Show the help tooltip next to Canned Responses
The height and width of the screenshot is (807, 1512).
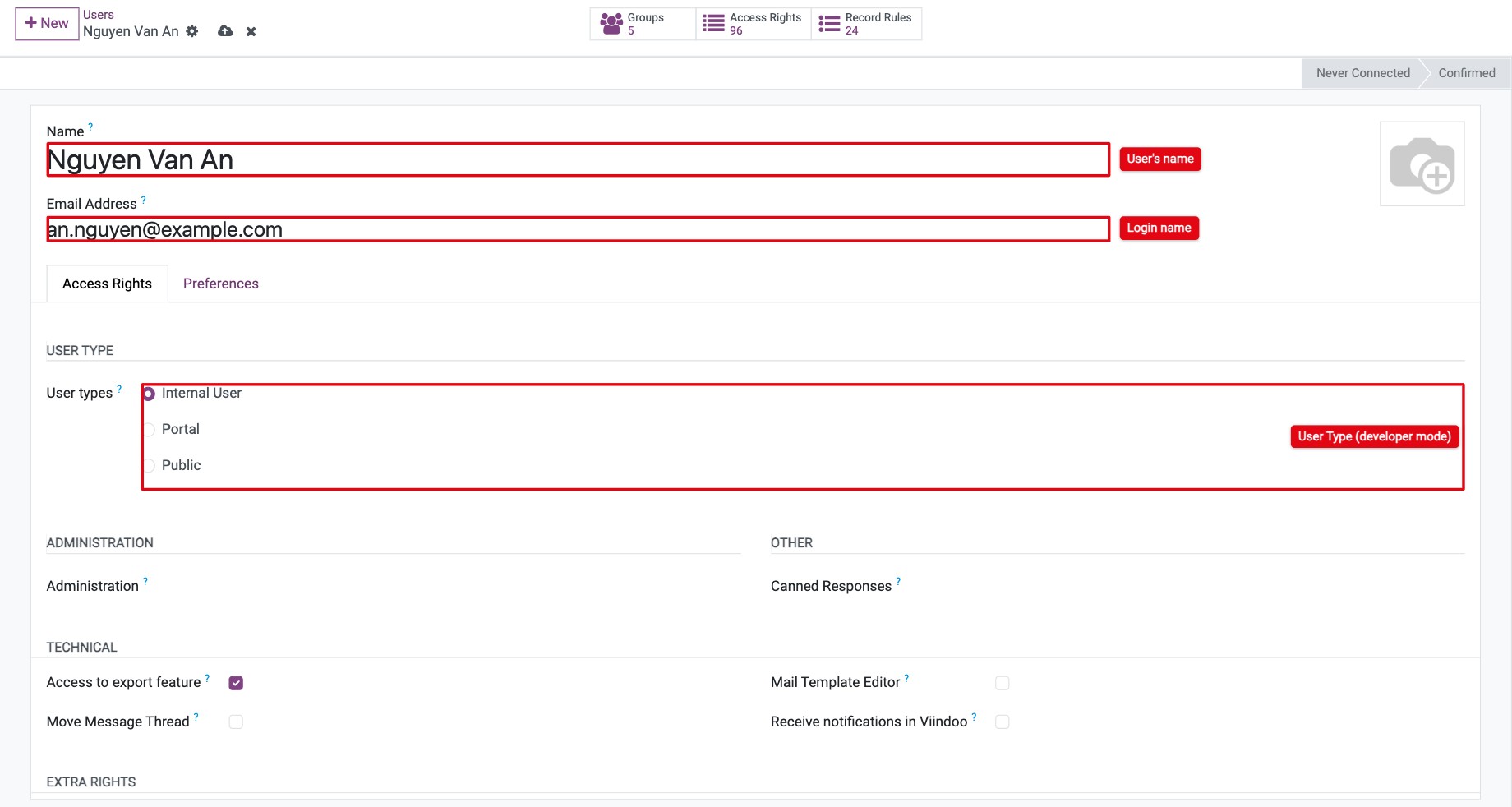pos(898,581)
